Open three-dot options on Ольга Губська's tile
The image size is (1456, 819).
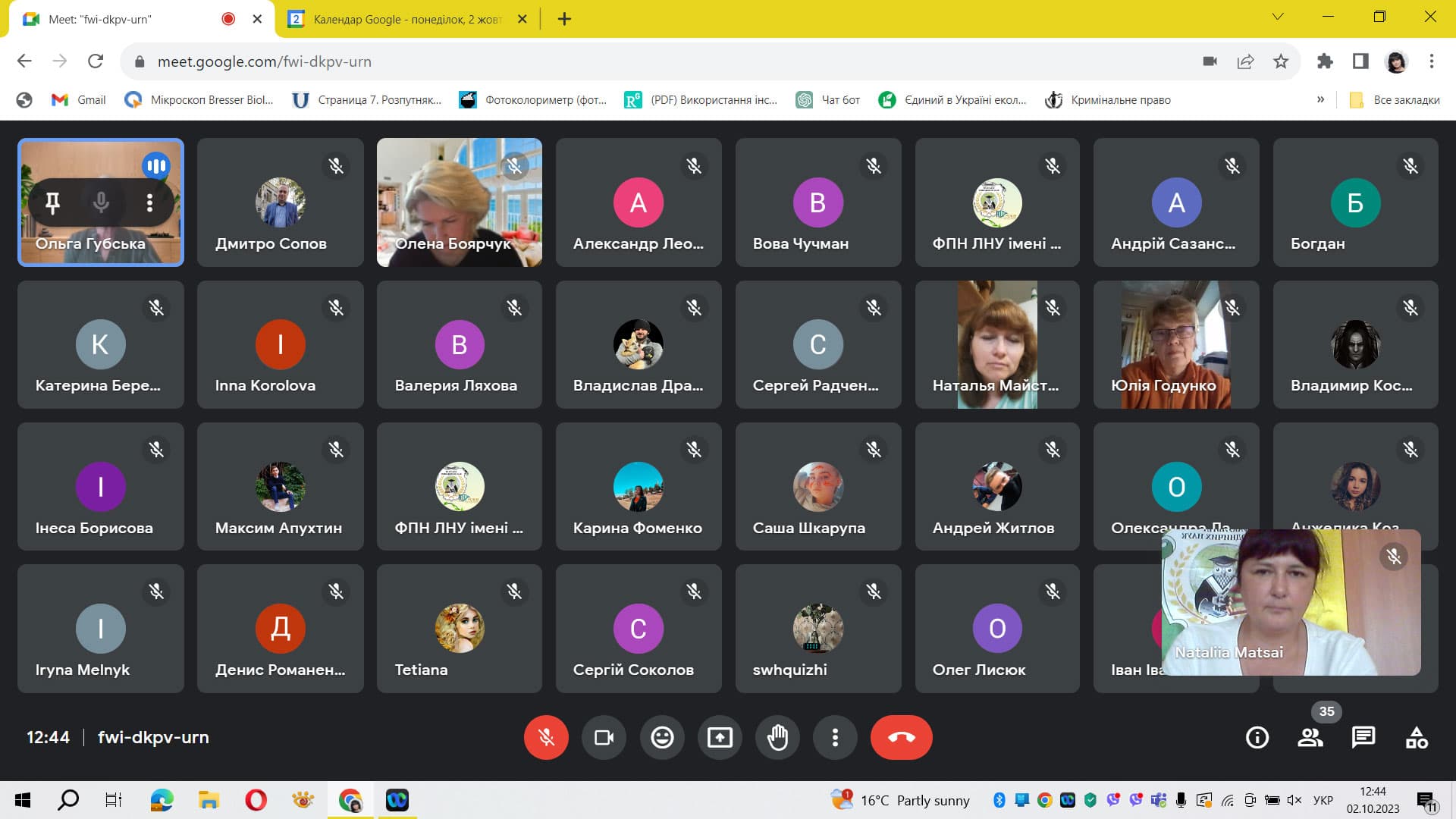pos(149,202)
